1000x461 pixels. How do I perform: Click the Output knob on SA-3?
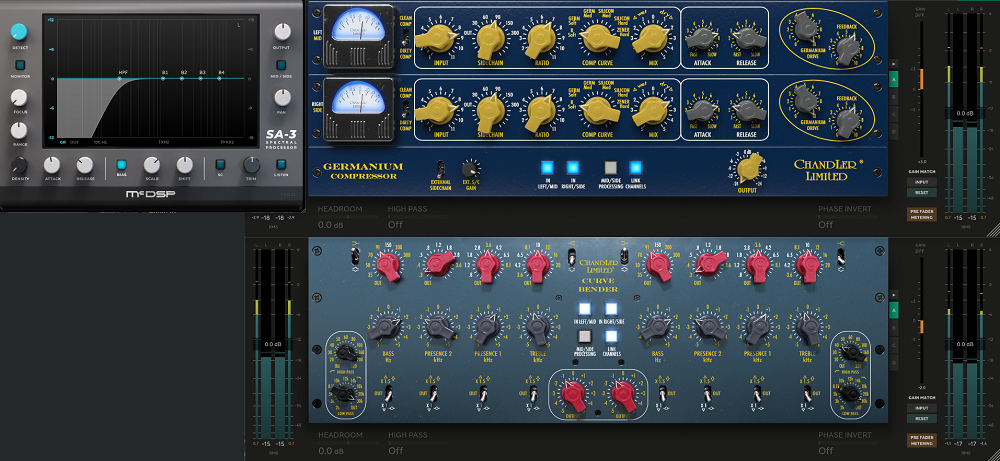click(x=283, y=32)
